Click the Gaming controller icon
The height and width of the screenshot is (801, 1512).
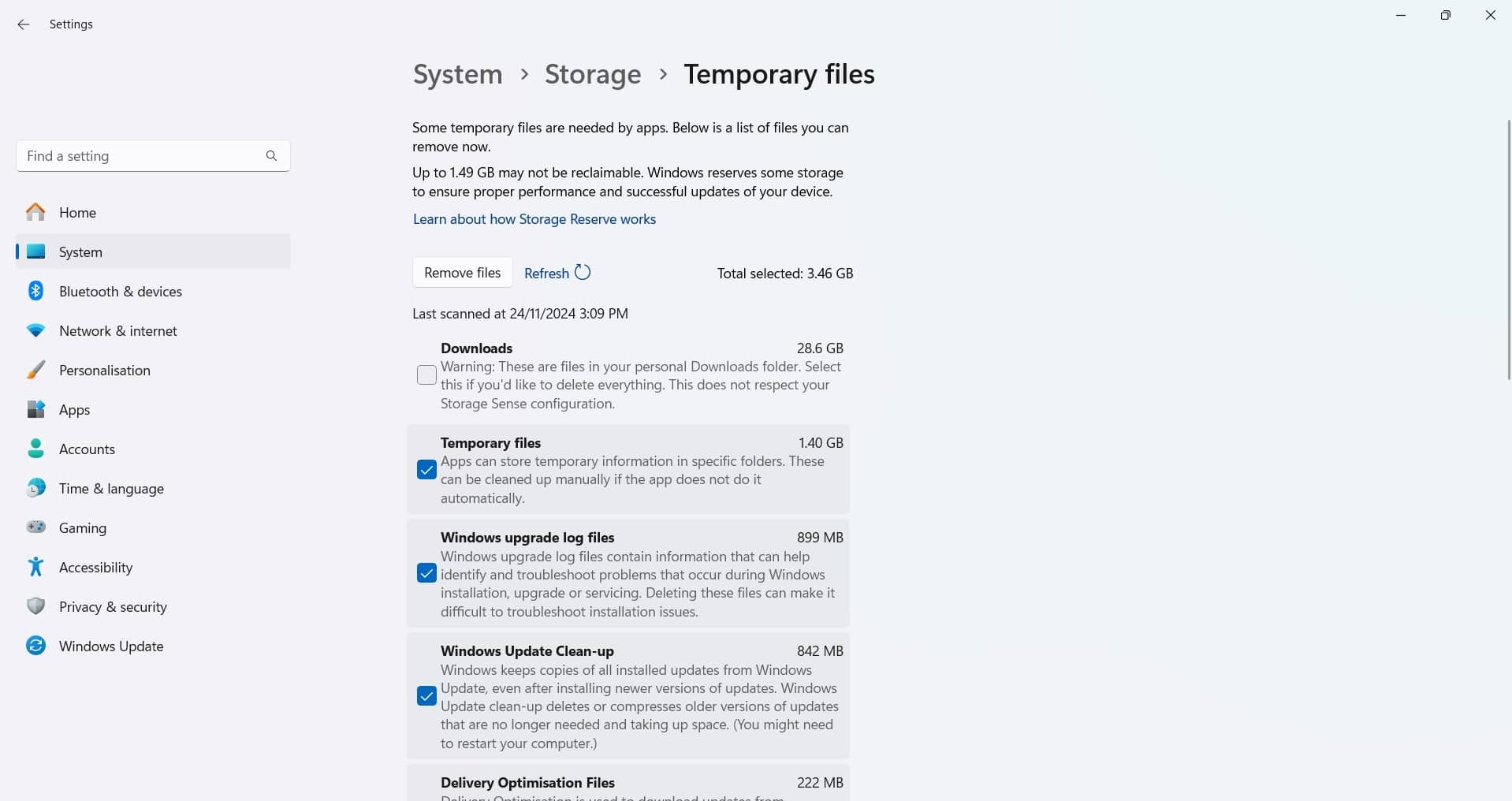click(x=35, y=527)
